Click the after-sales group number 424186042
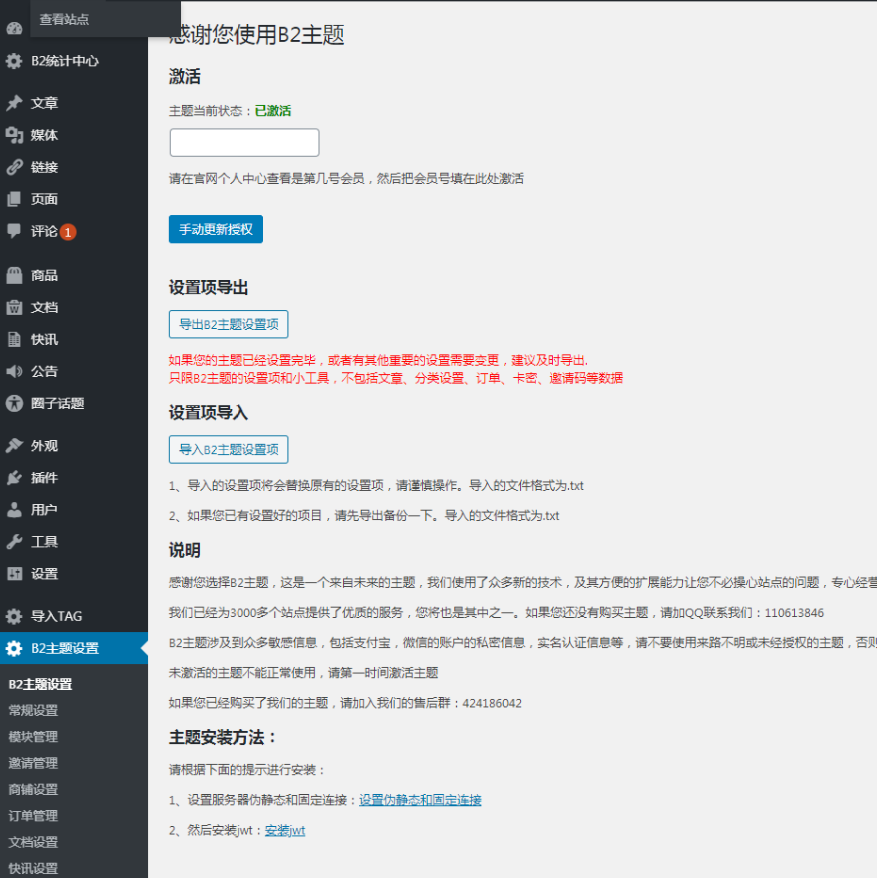 click(492, 703)
